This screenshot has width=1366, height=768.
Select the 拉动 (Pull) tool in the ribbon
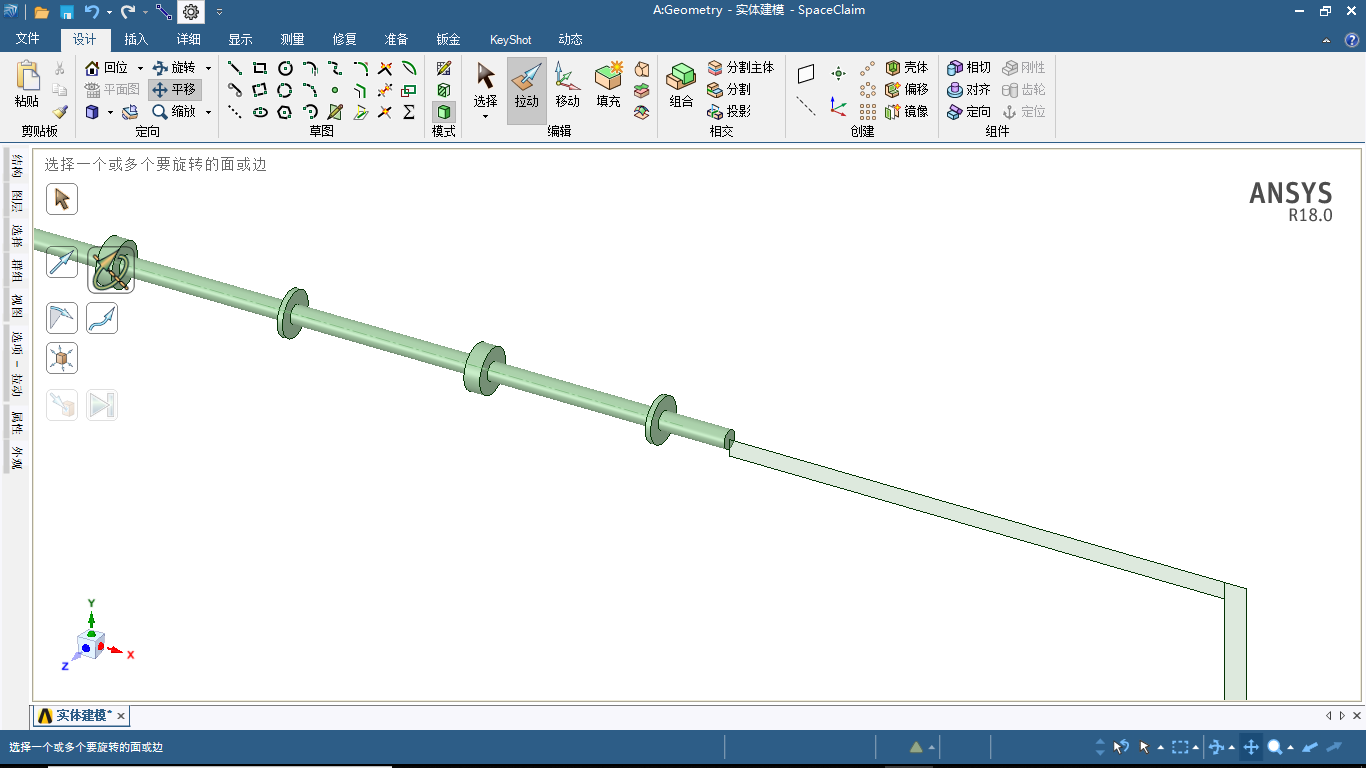click(527, 90)
